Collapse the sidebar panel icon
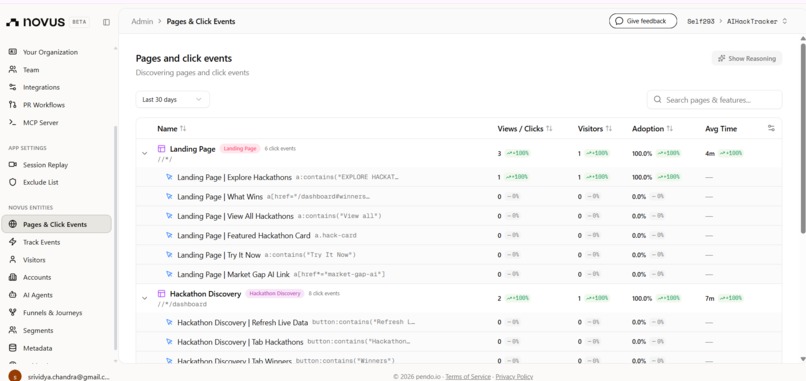 tap(106, 22)
